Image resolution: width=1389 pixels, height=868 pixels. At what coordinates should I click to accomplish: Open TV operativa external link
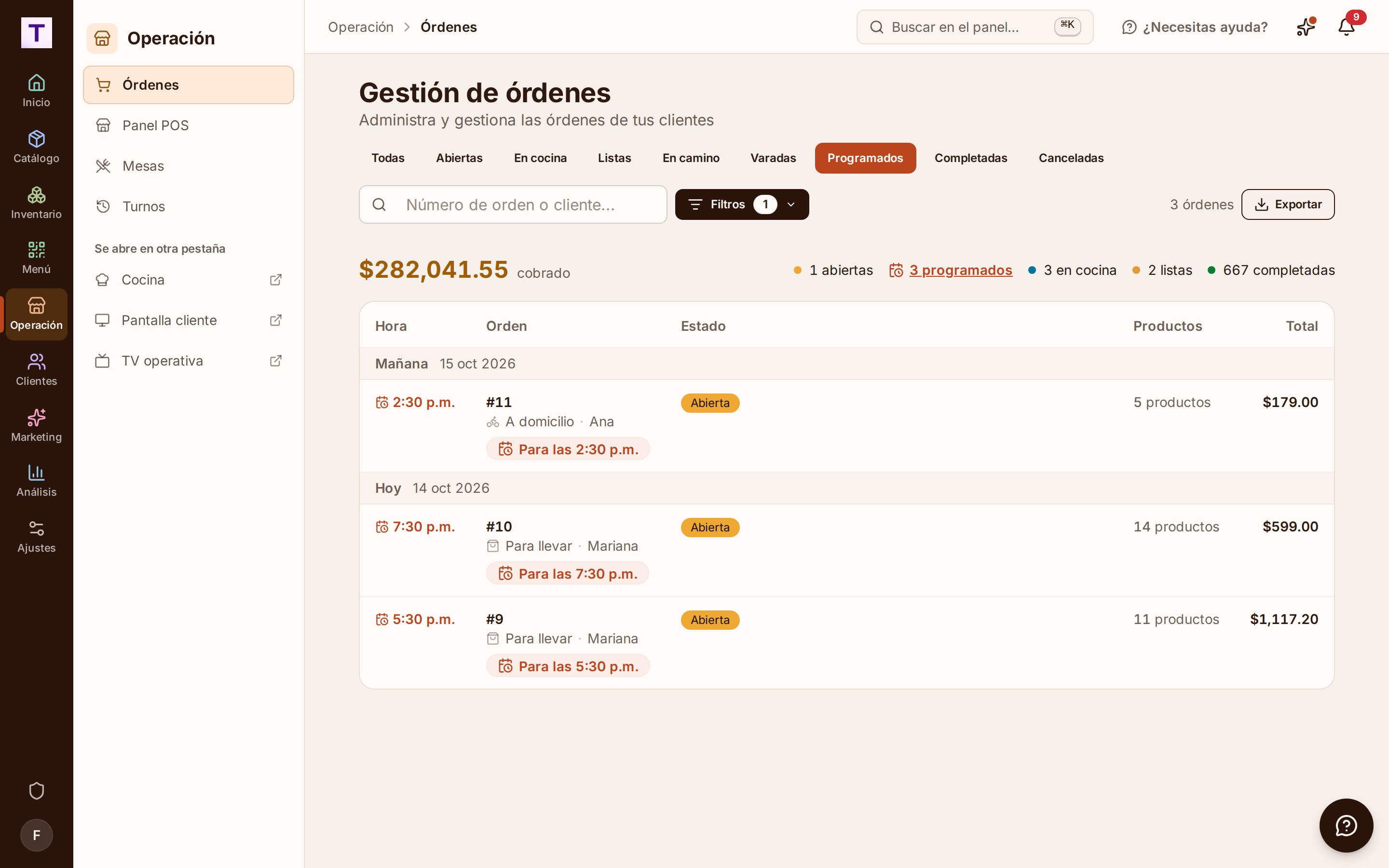click(x=188, y=361)
